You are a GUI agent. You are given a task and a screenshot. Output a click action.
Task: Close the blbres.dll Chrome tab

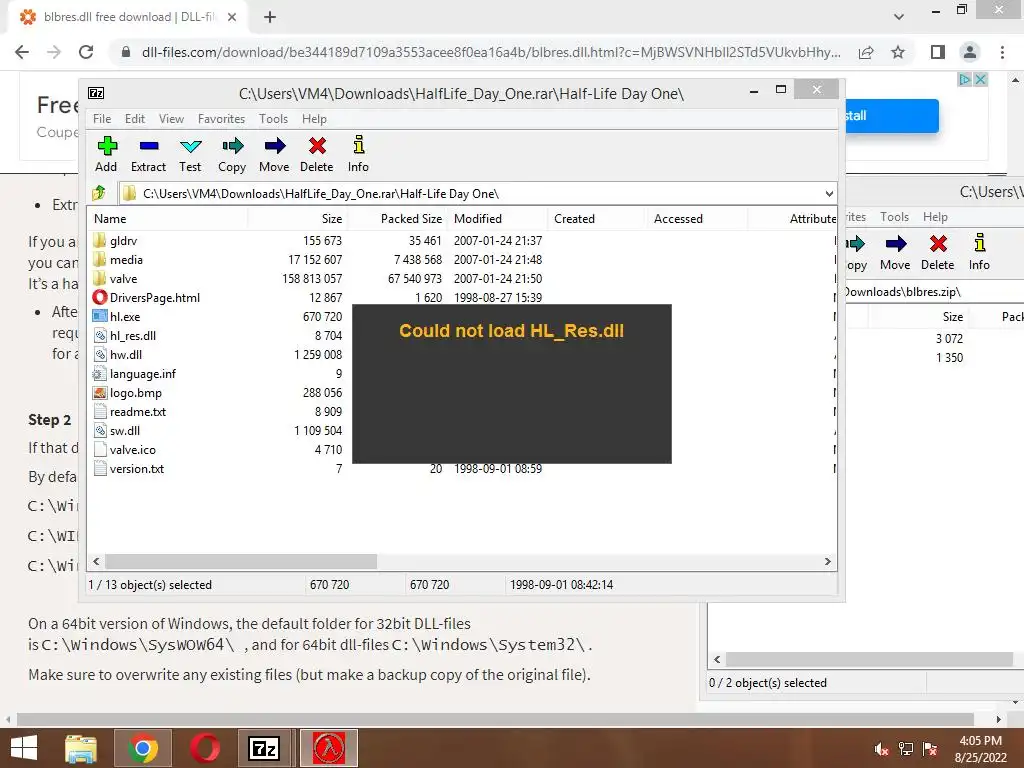click(x=232, y=17)
